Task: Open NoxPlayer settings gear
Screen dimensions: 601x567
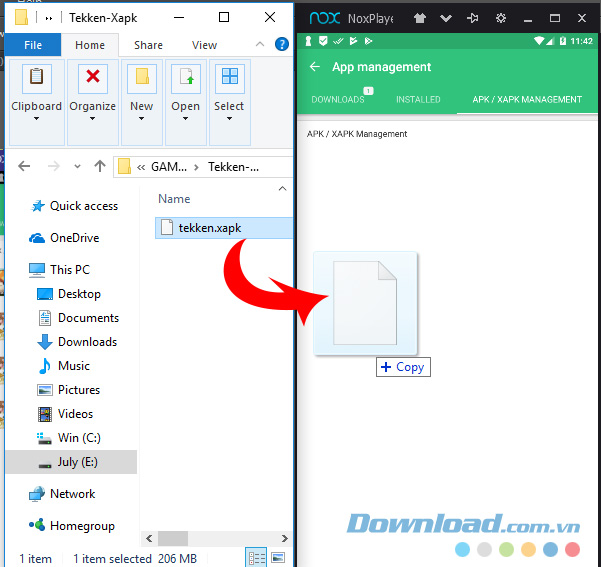Action: click(x=501, y=18)
